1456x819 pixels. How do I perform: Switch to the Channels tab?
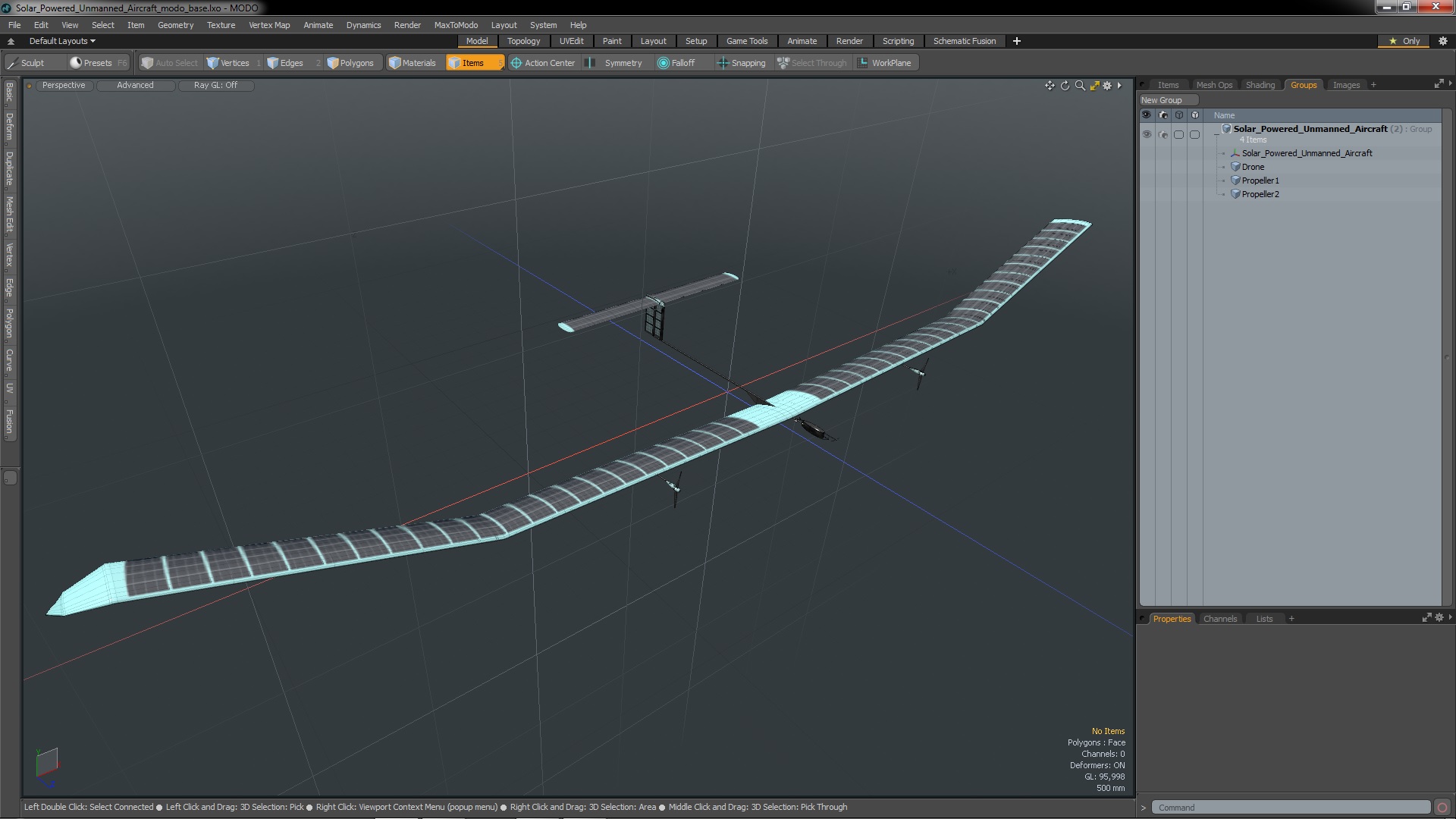pyautogui.click(x=1219, y=619)
